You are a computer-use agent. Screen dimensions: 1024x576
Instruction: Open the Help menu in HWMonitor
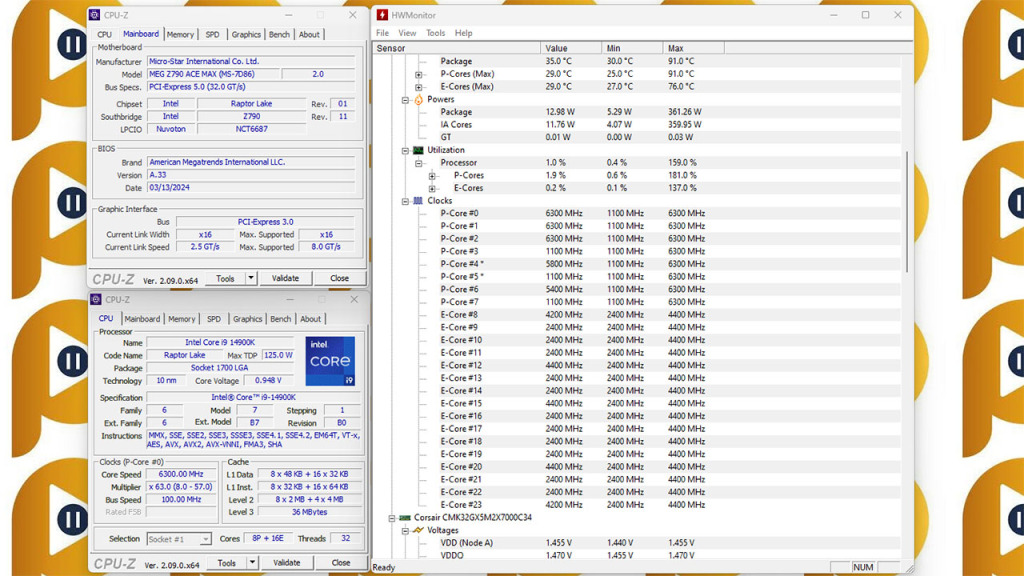(x=463, y=32)
